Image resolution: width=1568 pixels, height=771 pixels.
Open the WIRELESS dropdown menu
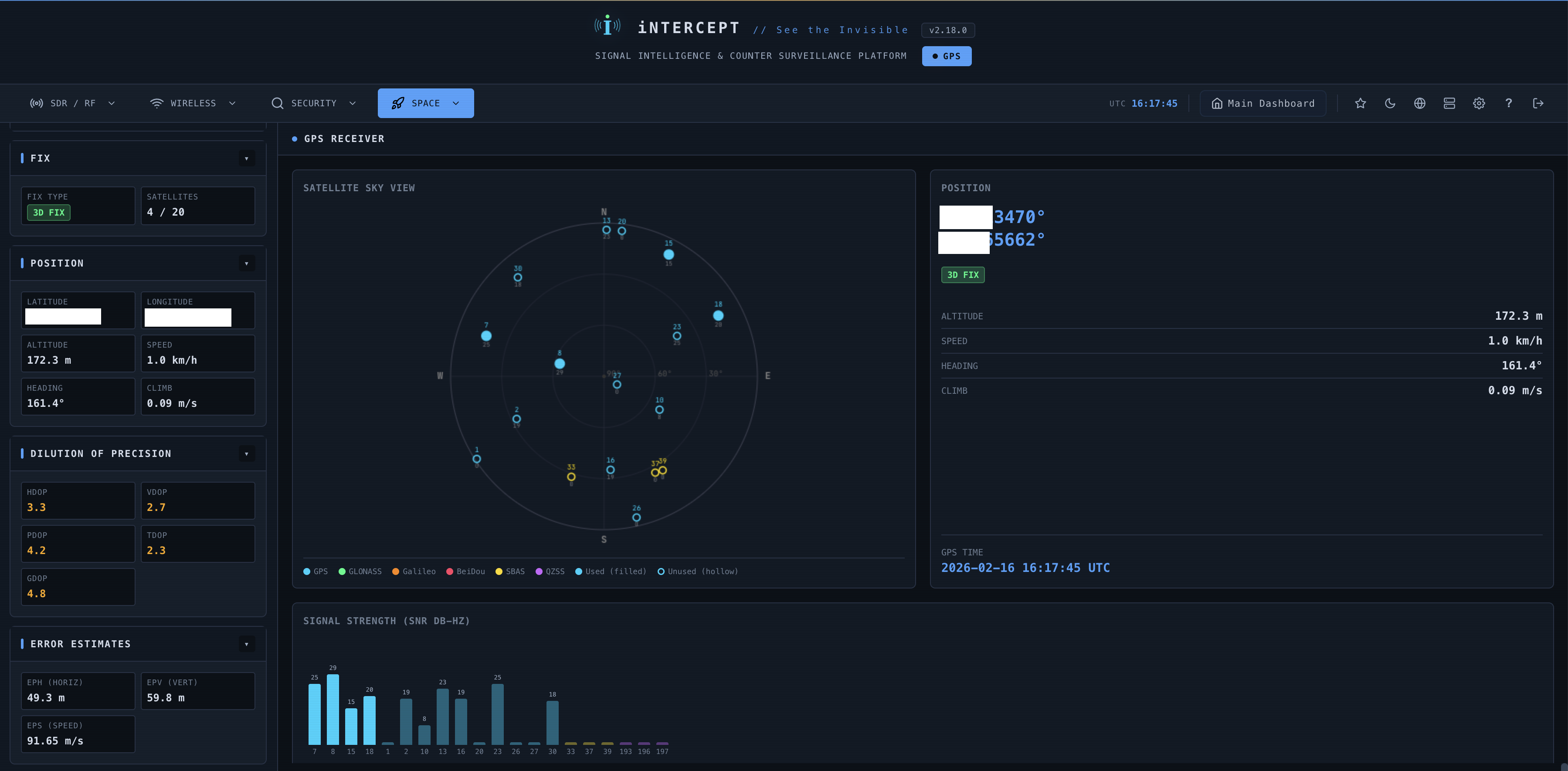192,103
